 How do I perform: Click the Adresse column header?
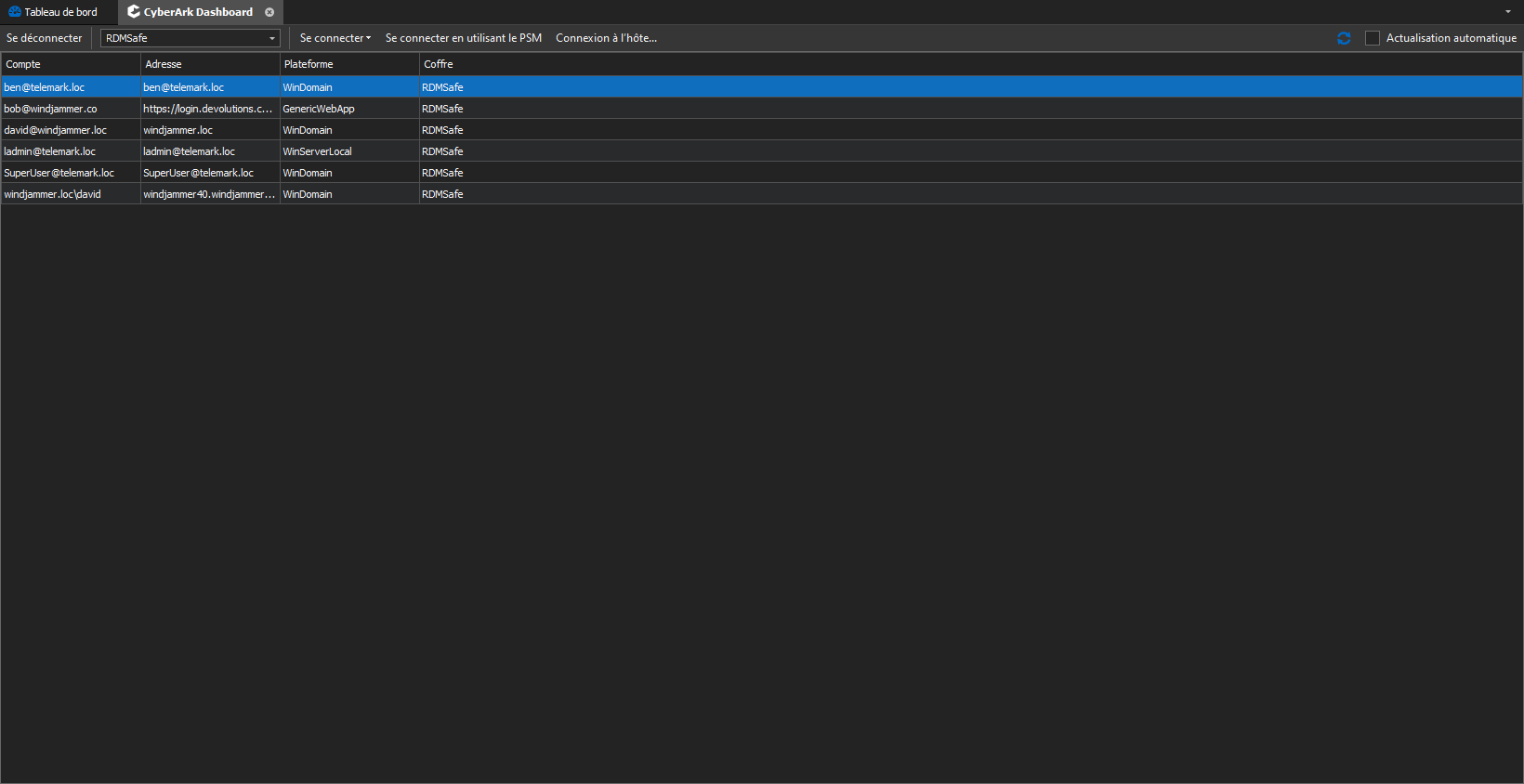click(x=209, y=64)
